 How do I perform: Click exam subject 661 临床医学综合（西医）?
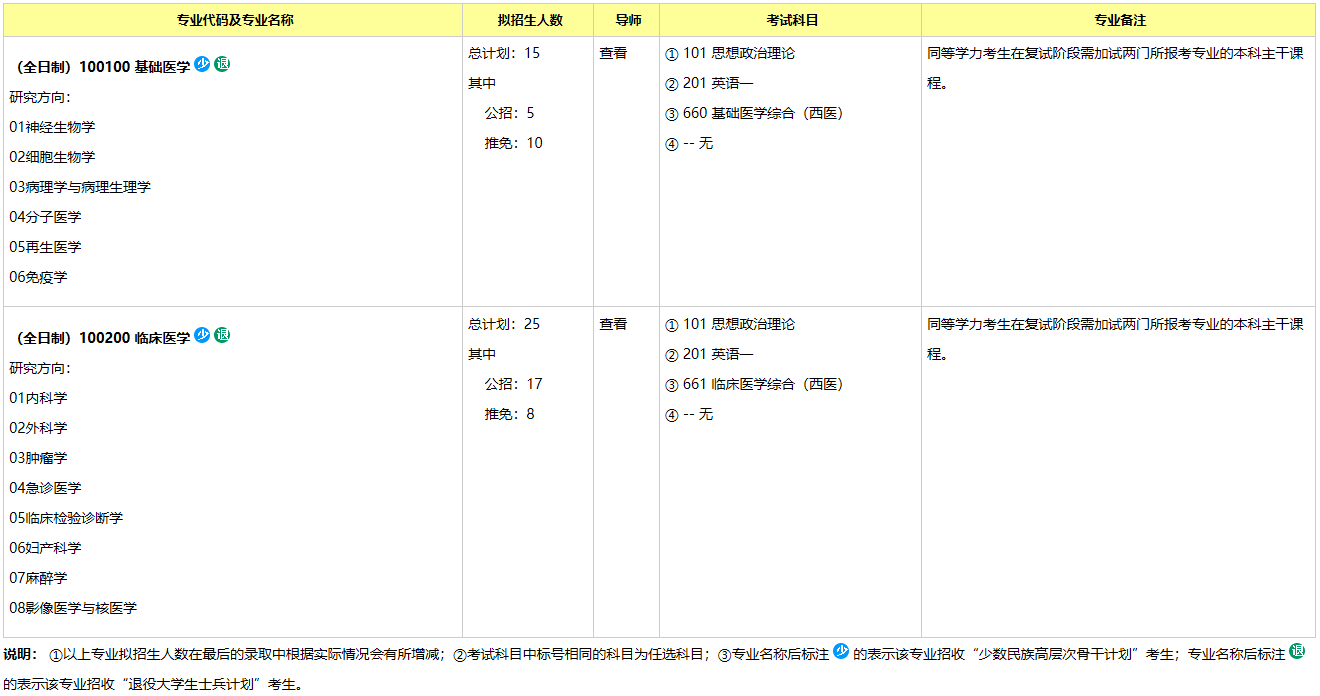pyautogui.click(x=762, y=384)
